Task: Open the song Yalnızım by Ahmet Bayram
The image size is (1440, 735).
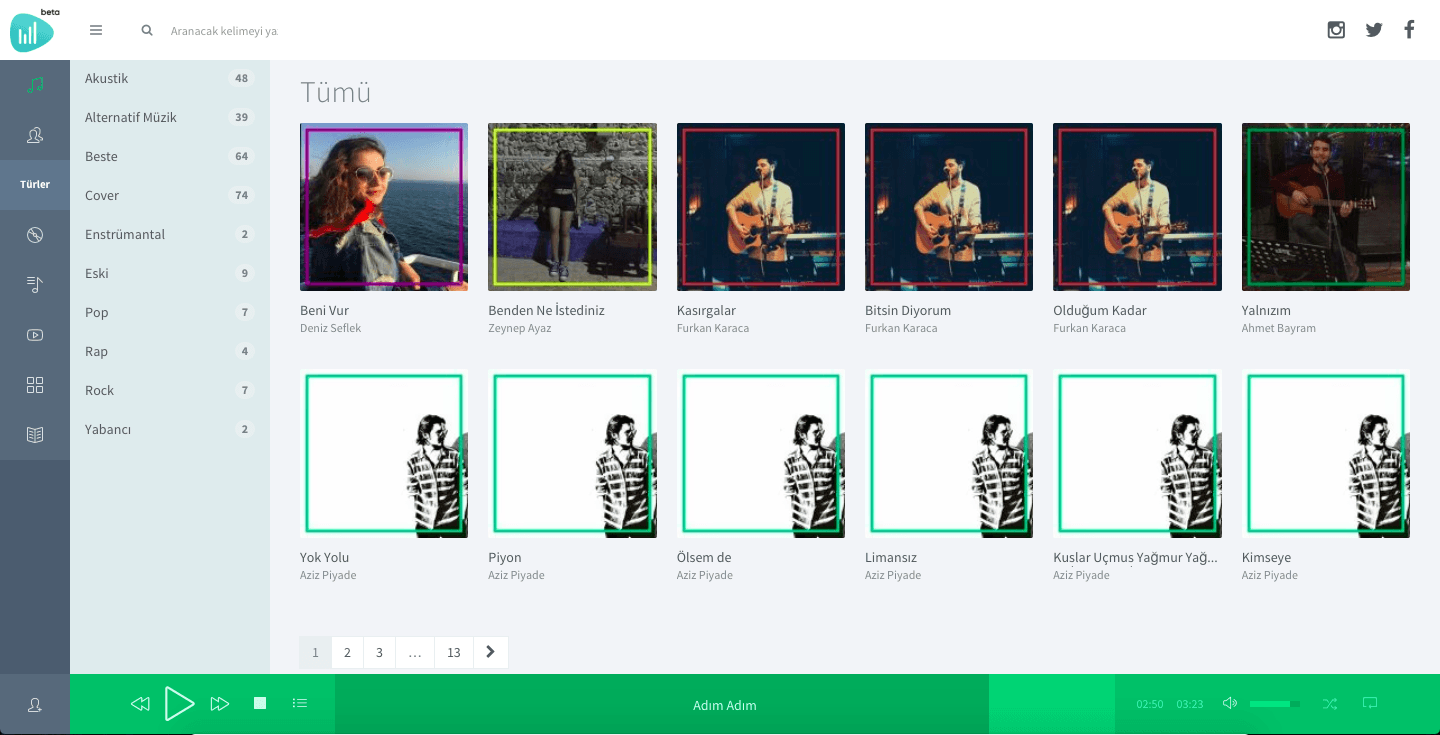Action: [1325, 207]
